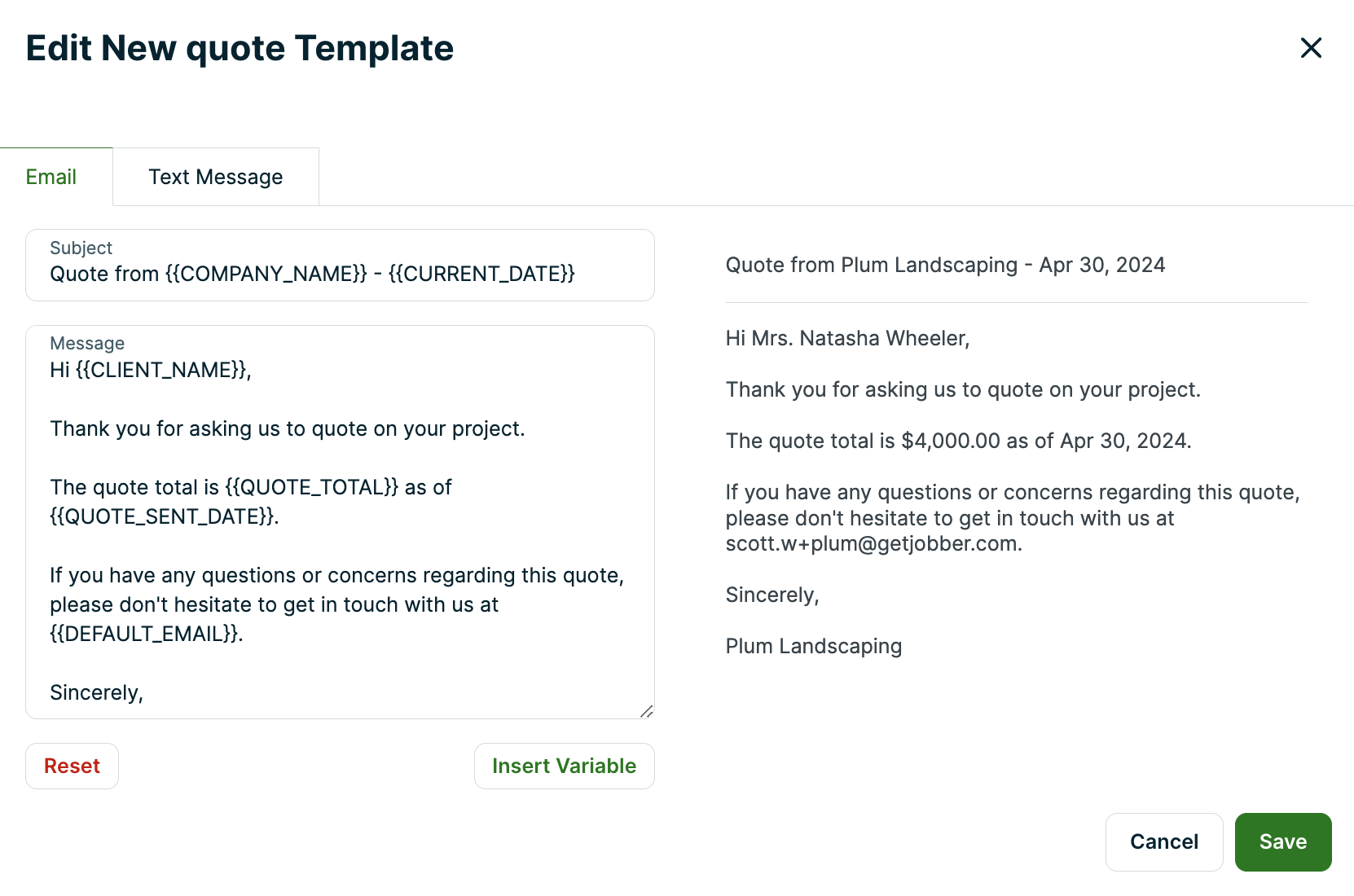This screenshot has width=1354, height=896.
Task: Click the {{QUOTE_SENT_DATE}} variable in the message
Action: 163,516
